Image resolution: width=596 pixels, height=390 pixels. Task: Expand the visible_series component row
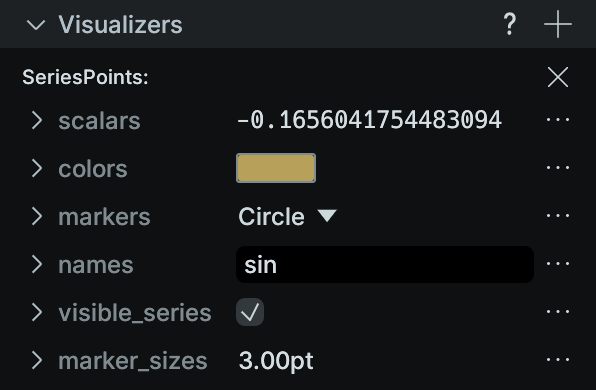coord(36,312)
